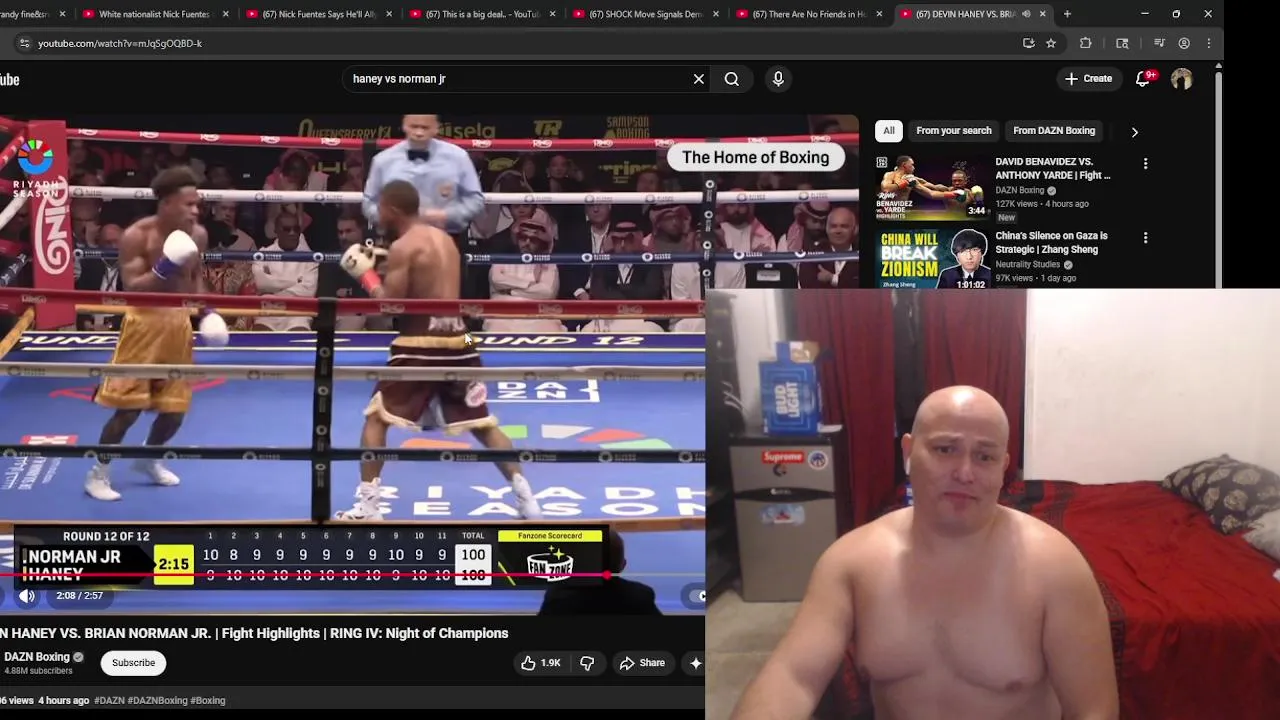The image size is (1280, 720).
Task: Click 'DAZN Boxing' under Benavidez video
Action: pyautogui.click(x=1019, y=190)
